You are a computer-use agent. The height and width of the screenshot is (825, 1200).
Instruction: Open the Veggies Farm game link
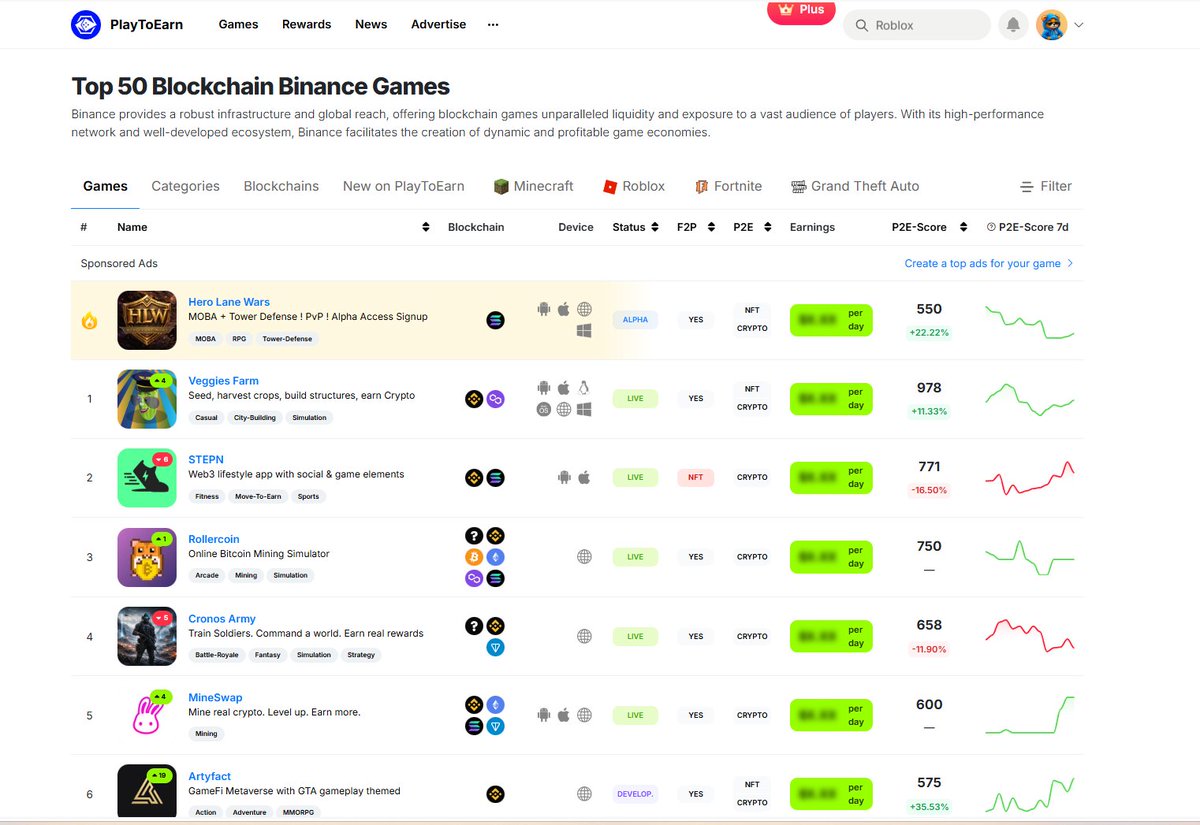tap(223, 381)
